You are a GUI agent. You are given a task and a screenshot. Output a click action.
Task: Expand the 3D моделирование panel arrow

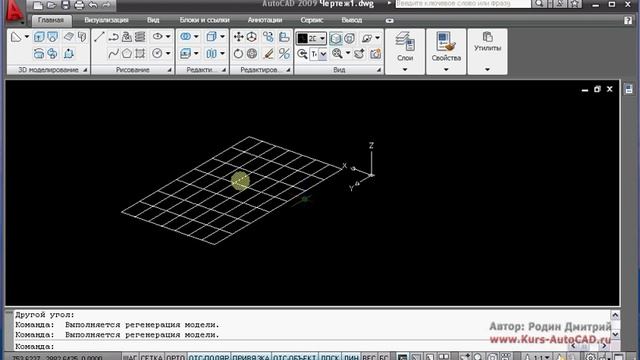click(85, 70)
